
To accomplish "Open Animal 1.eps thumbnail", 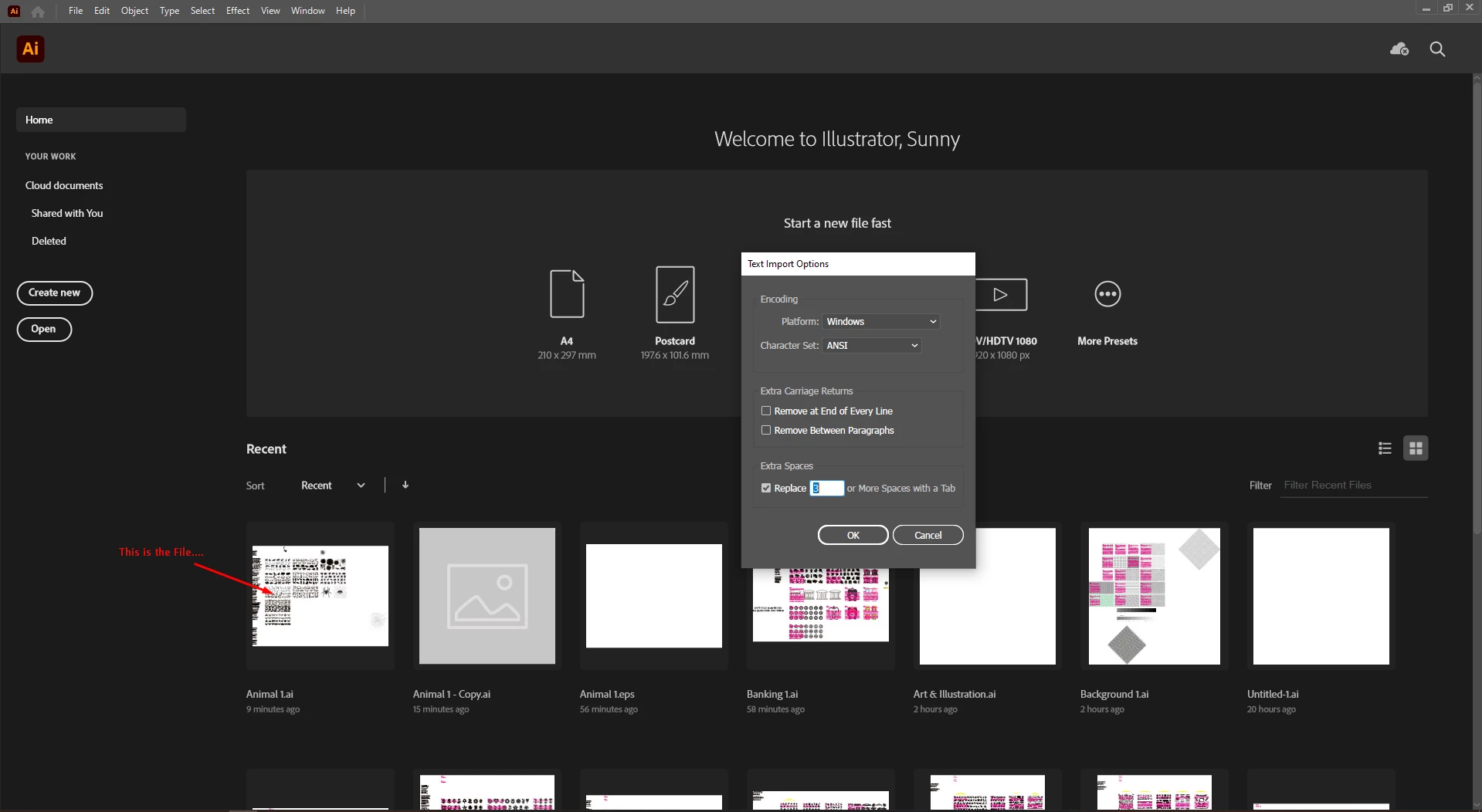I will (x=654, y=596).
